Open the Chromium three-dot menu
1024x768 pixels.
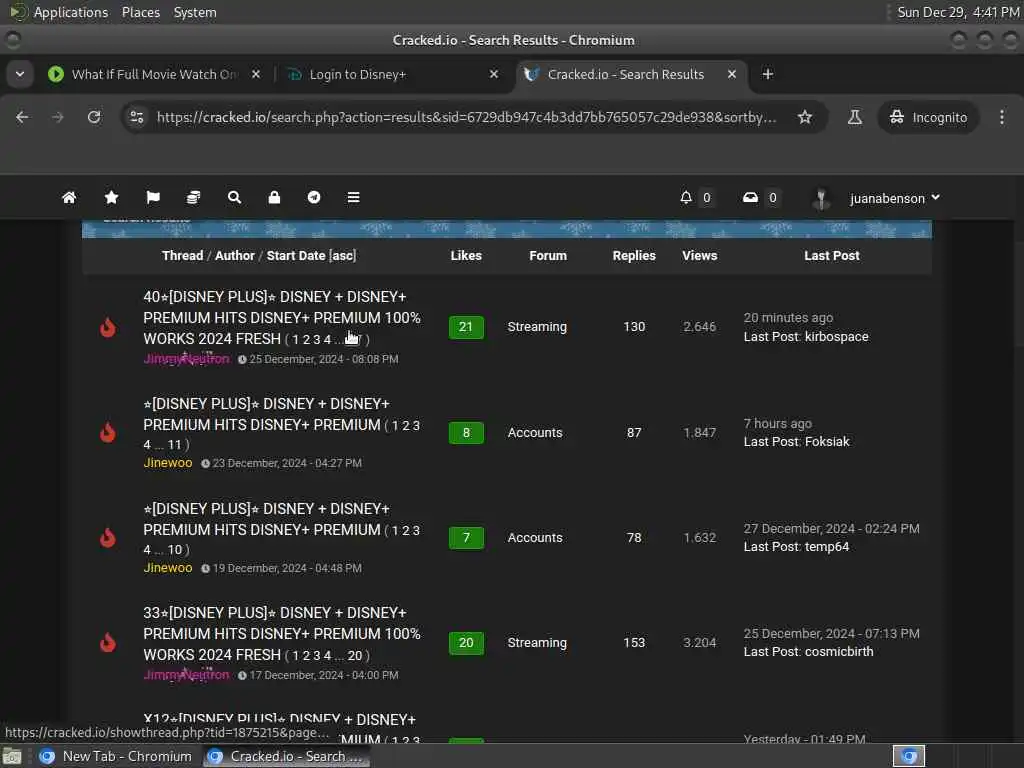[x=1002, y=117]
